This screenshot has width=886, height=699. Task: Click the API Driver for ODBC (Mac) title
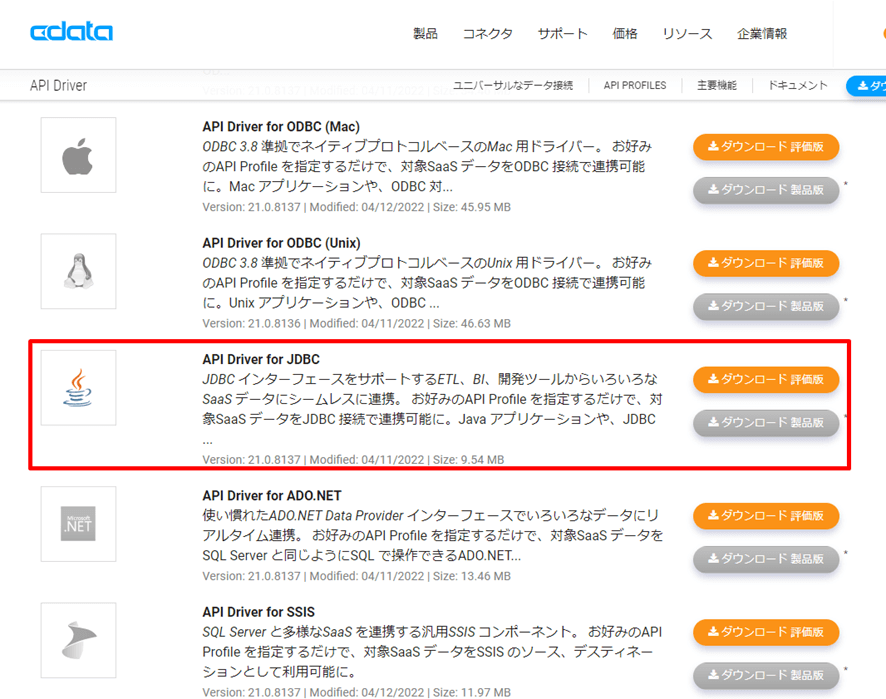281,127
